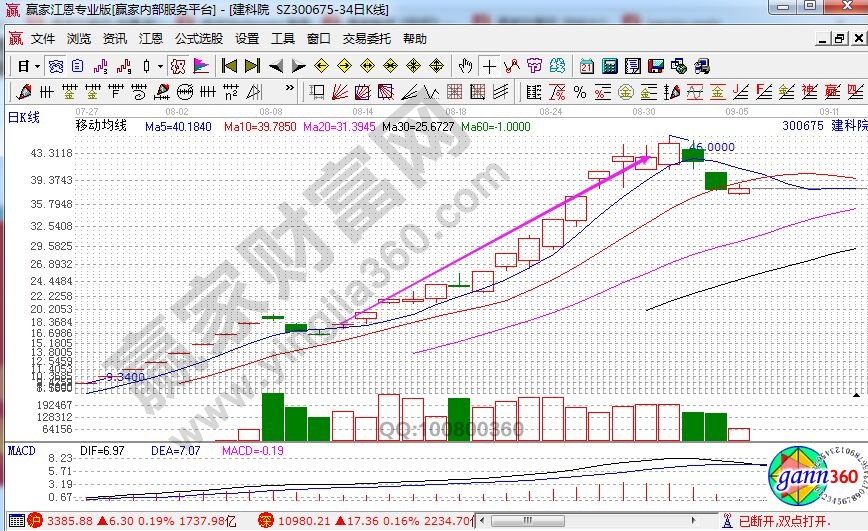Open the 公式选股 menu

point(198,39)
